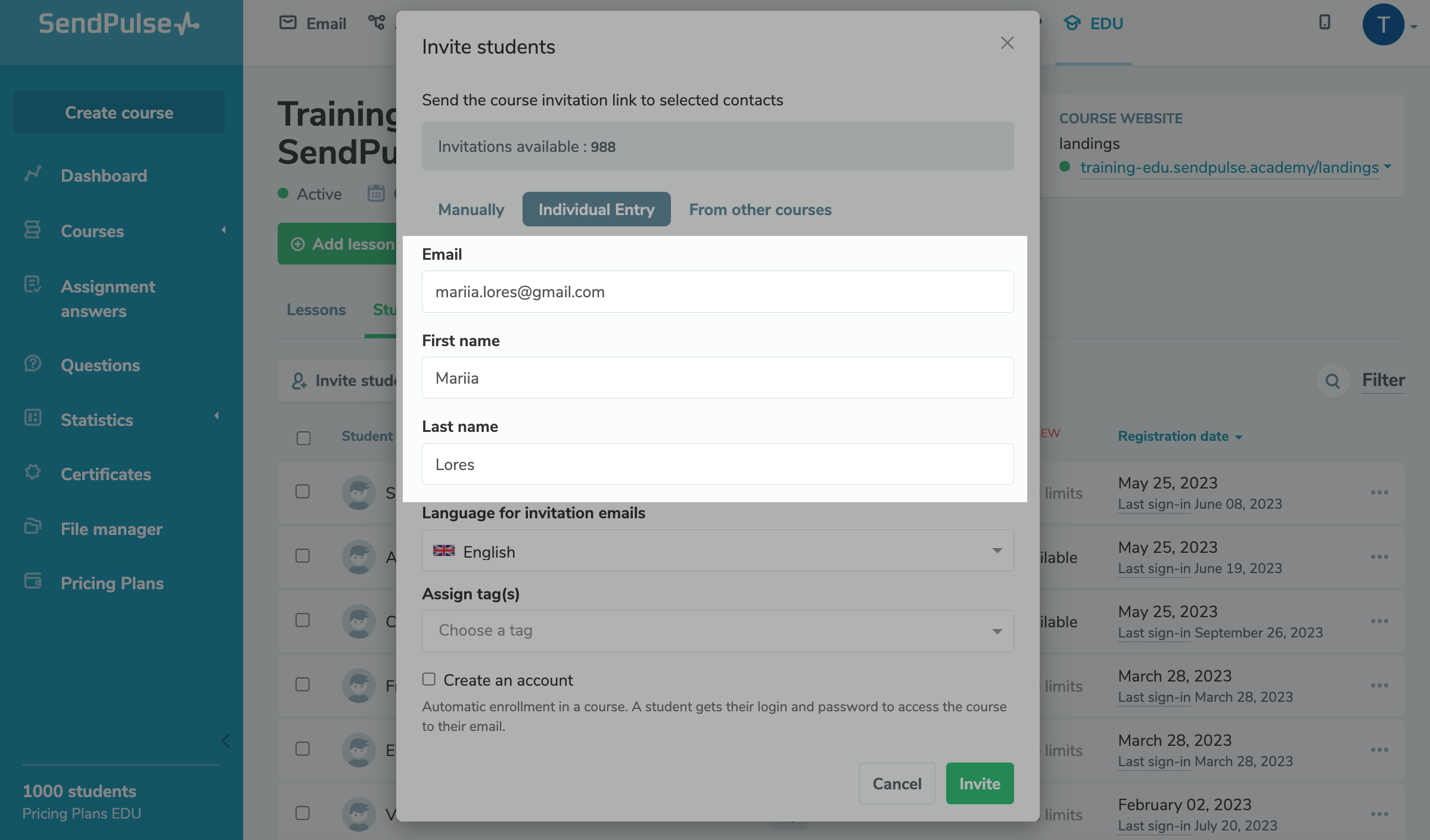Open the Choose a tag dropdown
This screenshot has width=1430, height=840.
pyautogui.click(x=717, y=631)
